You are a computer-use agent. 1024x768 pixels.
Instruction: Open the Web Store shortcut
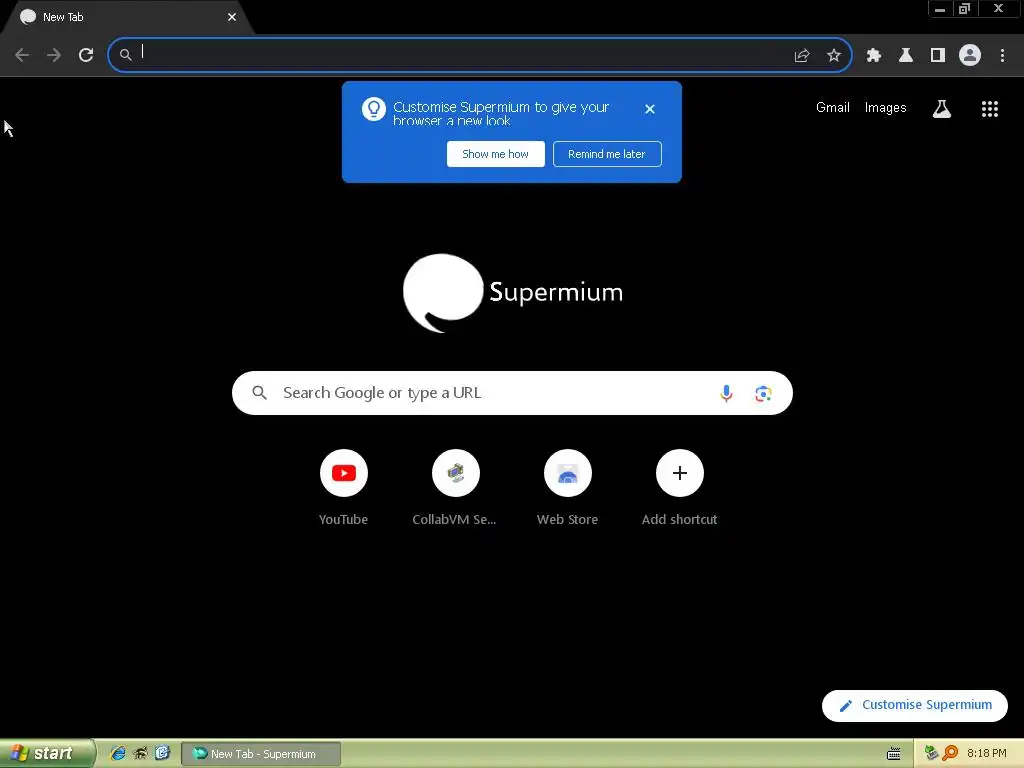tap(568, 488)
